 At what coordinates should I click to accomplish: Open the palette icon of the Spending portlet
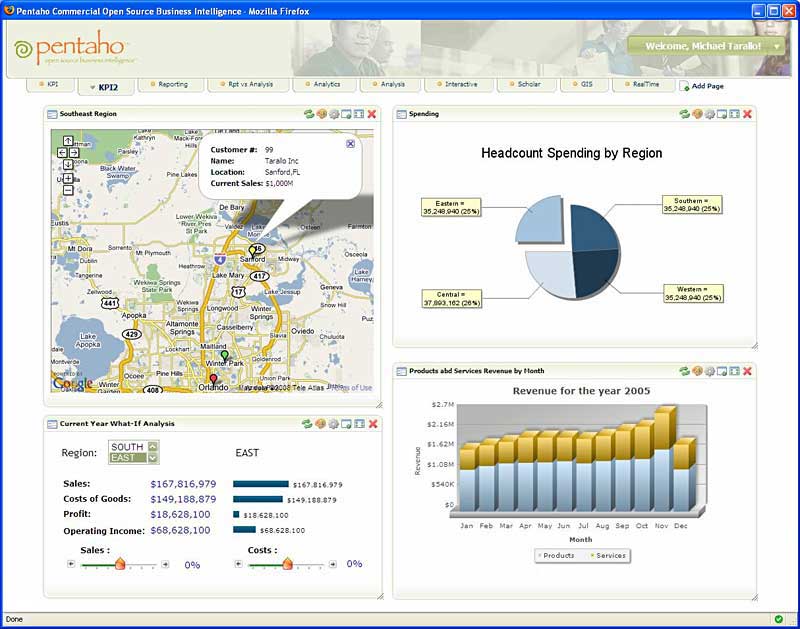click(x=697, y=114)
